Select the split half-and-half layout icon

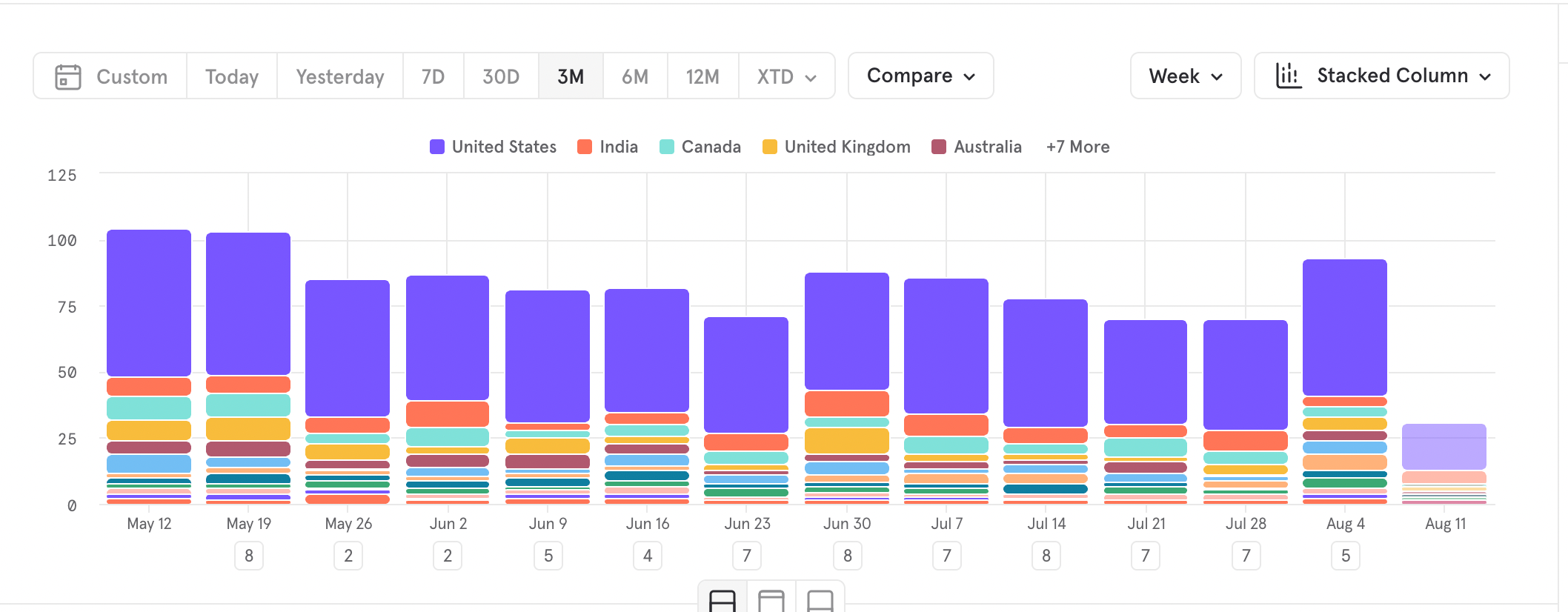click(722, 599)
